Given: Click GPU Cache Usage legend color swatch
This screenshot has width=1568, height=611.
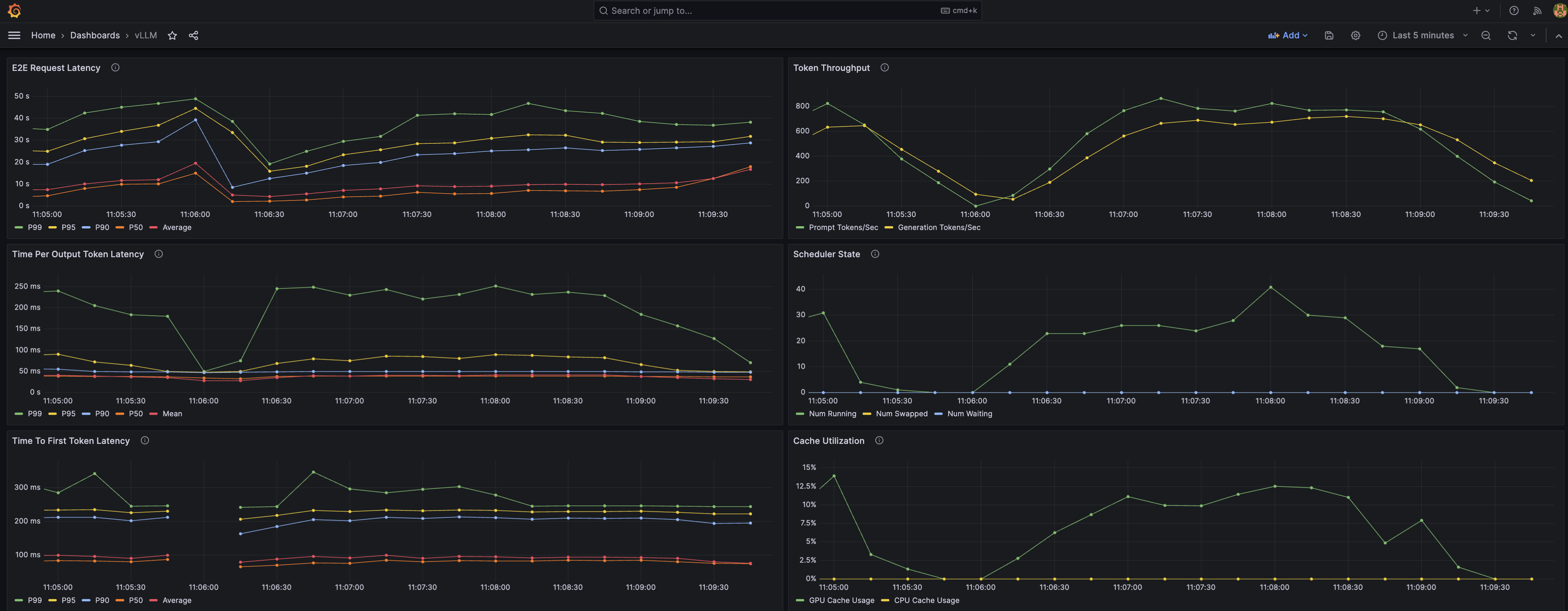Looking at the screenshot, I should [x=800, y=601].
